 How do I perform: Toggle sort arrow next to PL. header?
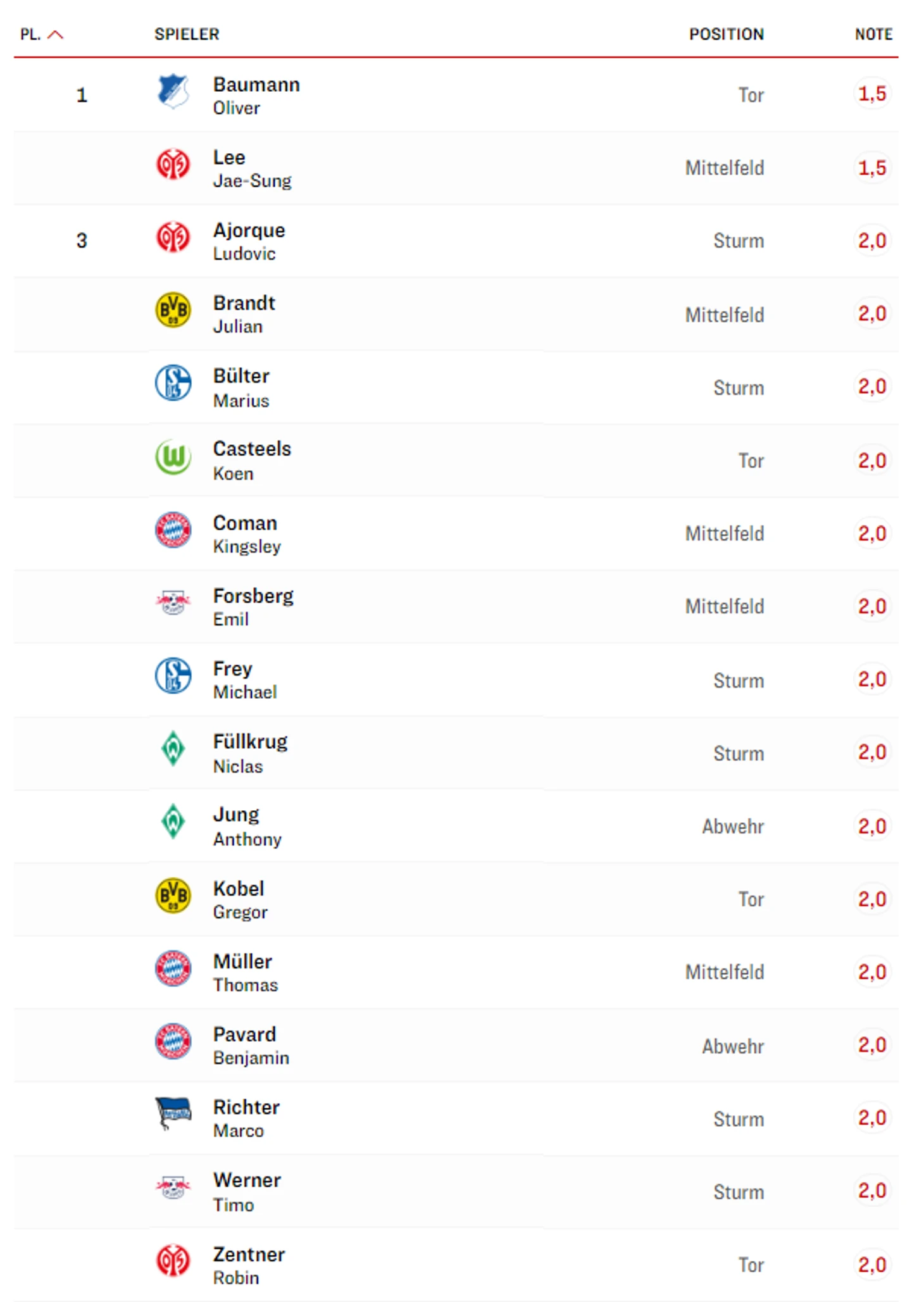[56, 34]
